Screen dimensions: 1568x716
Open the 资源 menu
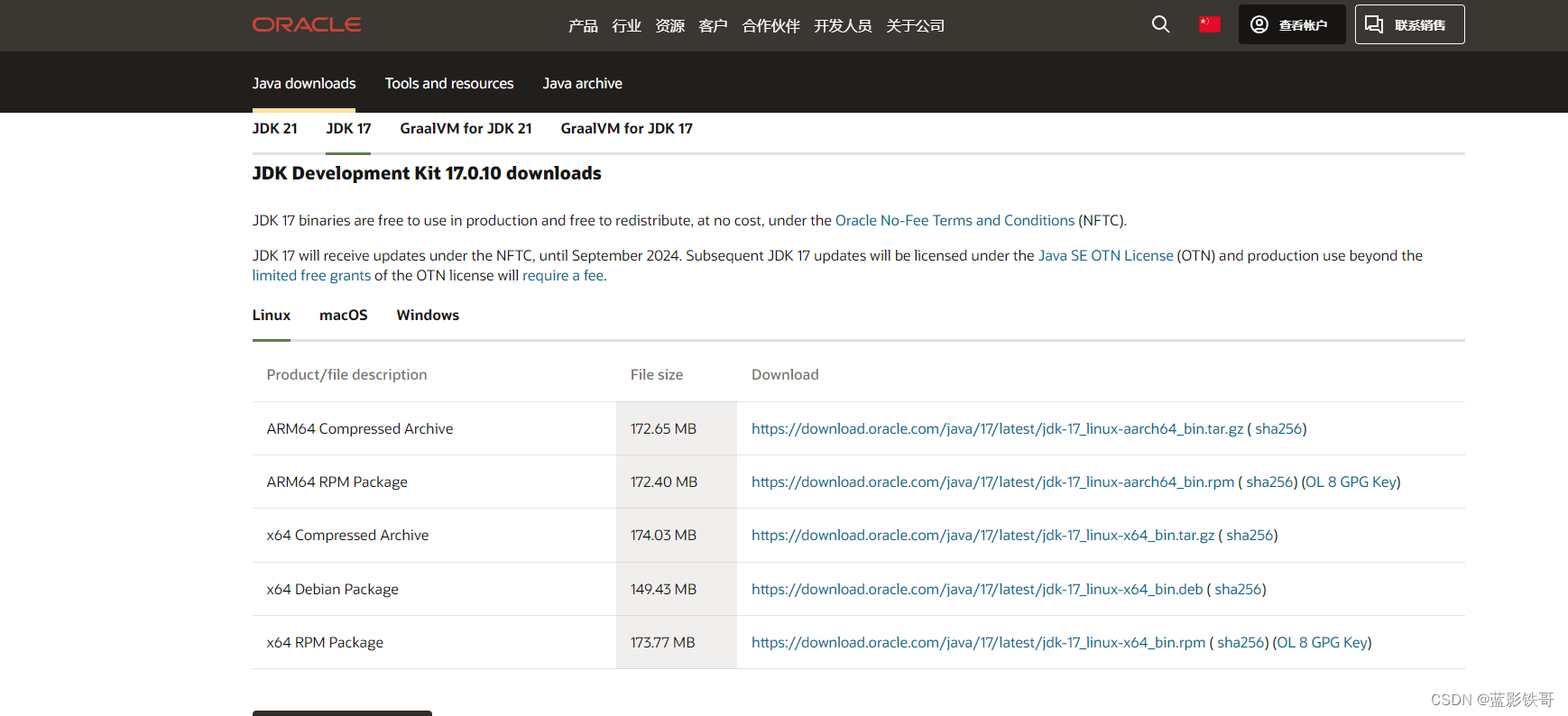click(x=669, y=26)
